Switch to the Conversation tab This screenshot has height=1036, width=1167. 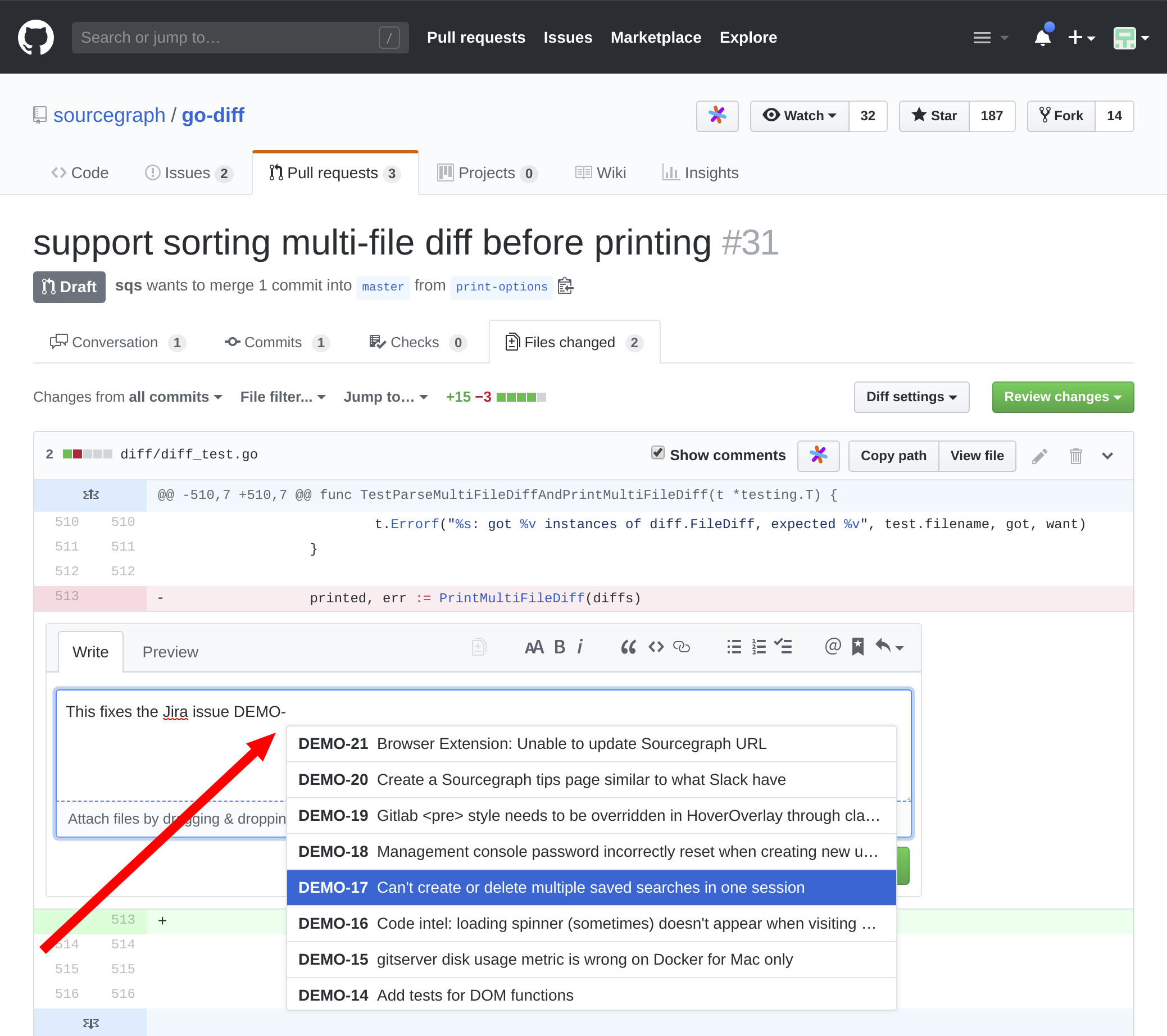click(x=115, y=342)
